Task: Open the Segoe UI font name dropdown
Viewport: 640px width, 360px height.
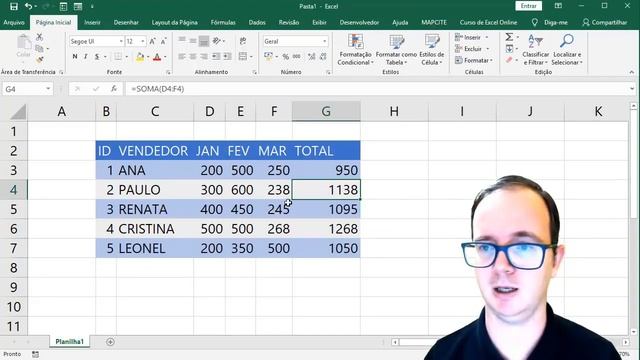Action: [121, 41]
